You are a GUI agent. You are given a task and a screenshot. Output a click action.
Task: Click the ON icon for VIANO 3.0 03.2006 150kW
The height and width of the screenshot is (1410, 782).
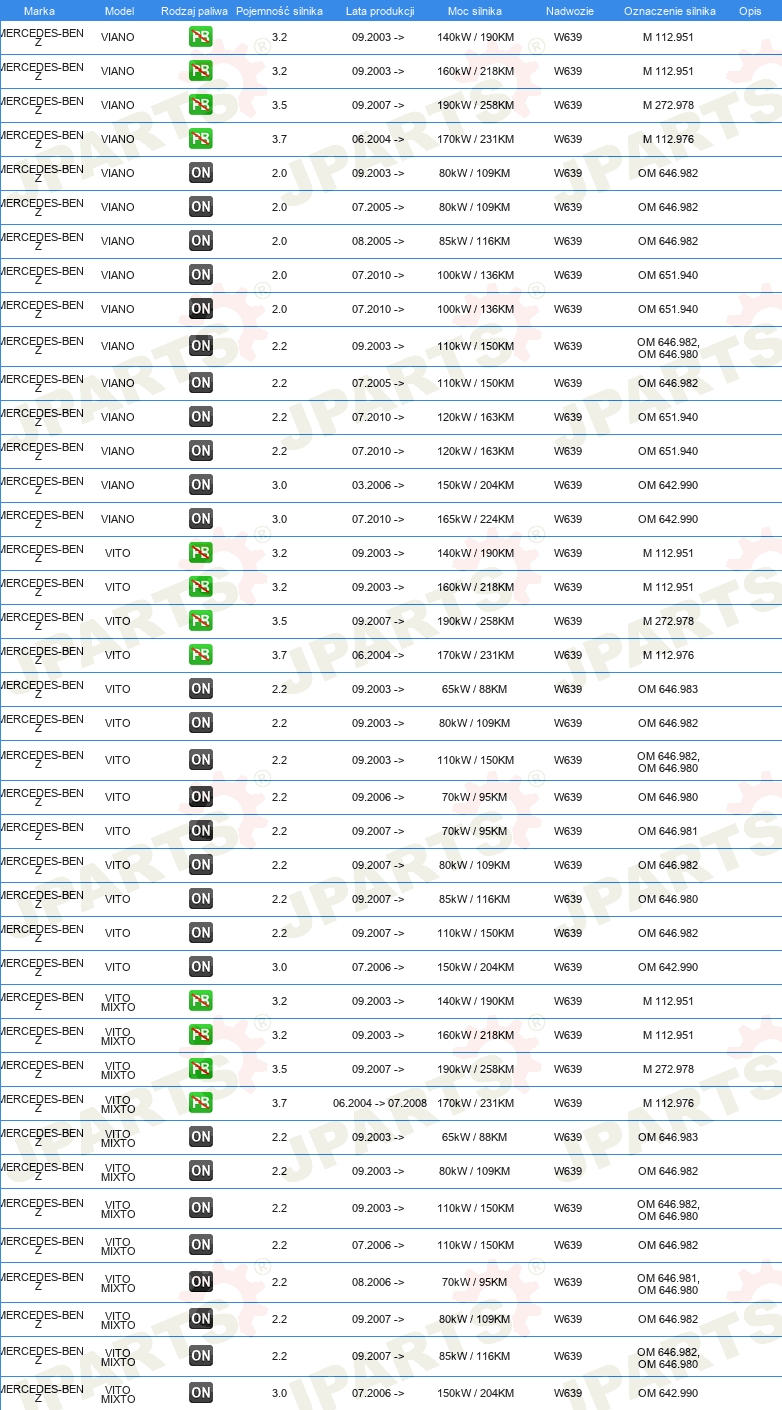[200, 485]
